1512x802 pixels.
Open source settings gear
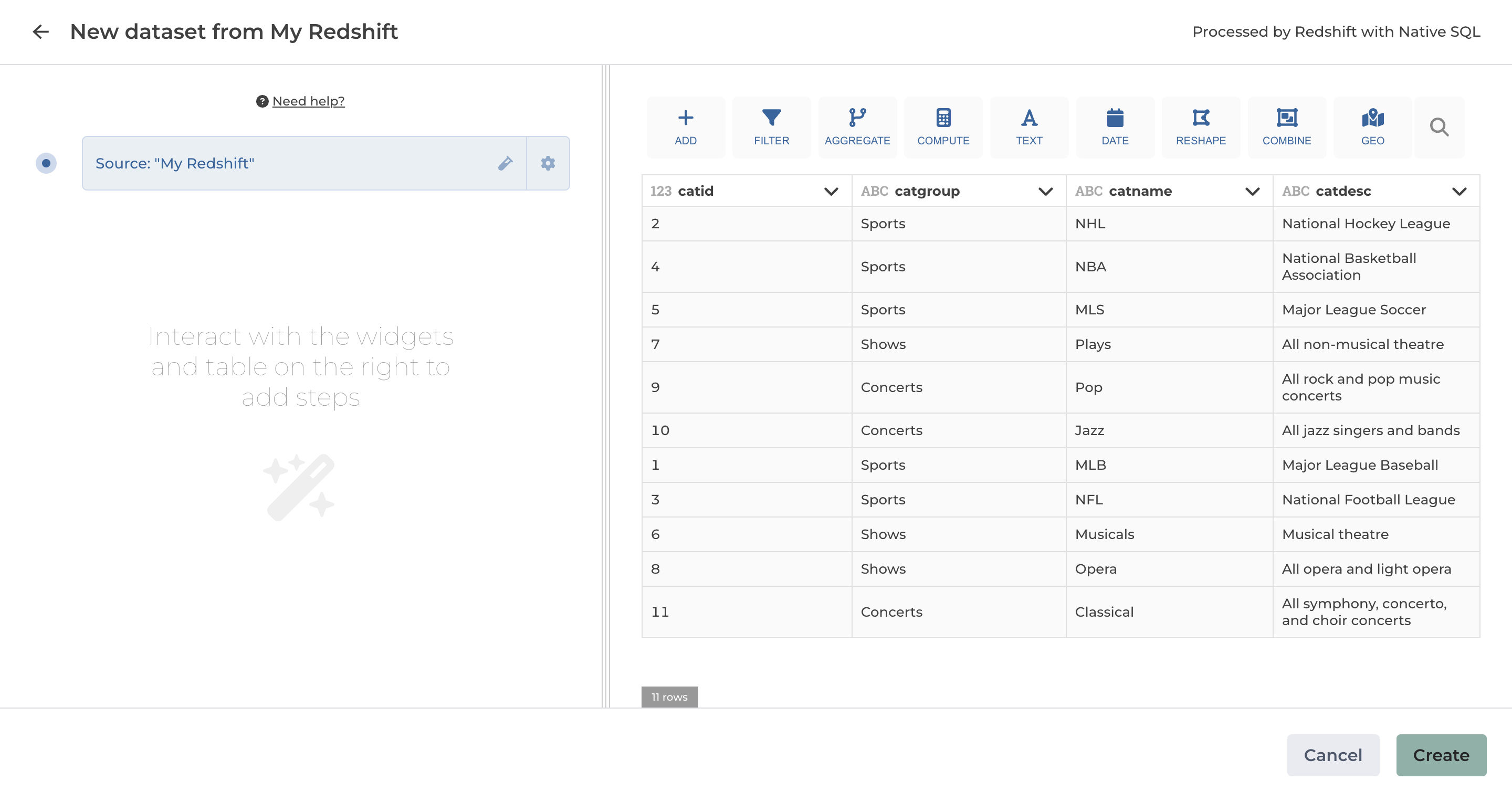click(x=548, y=163)
